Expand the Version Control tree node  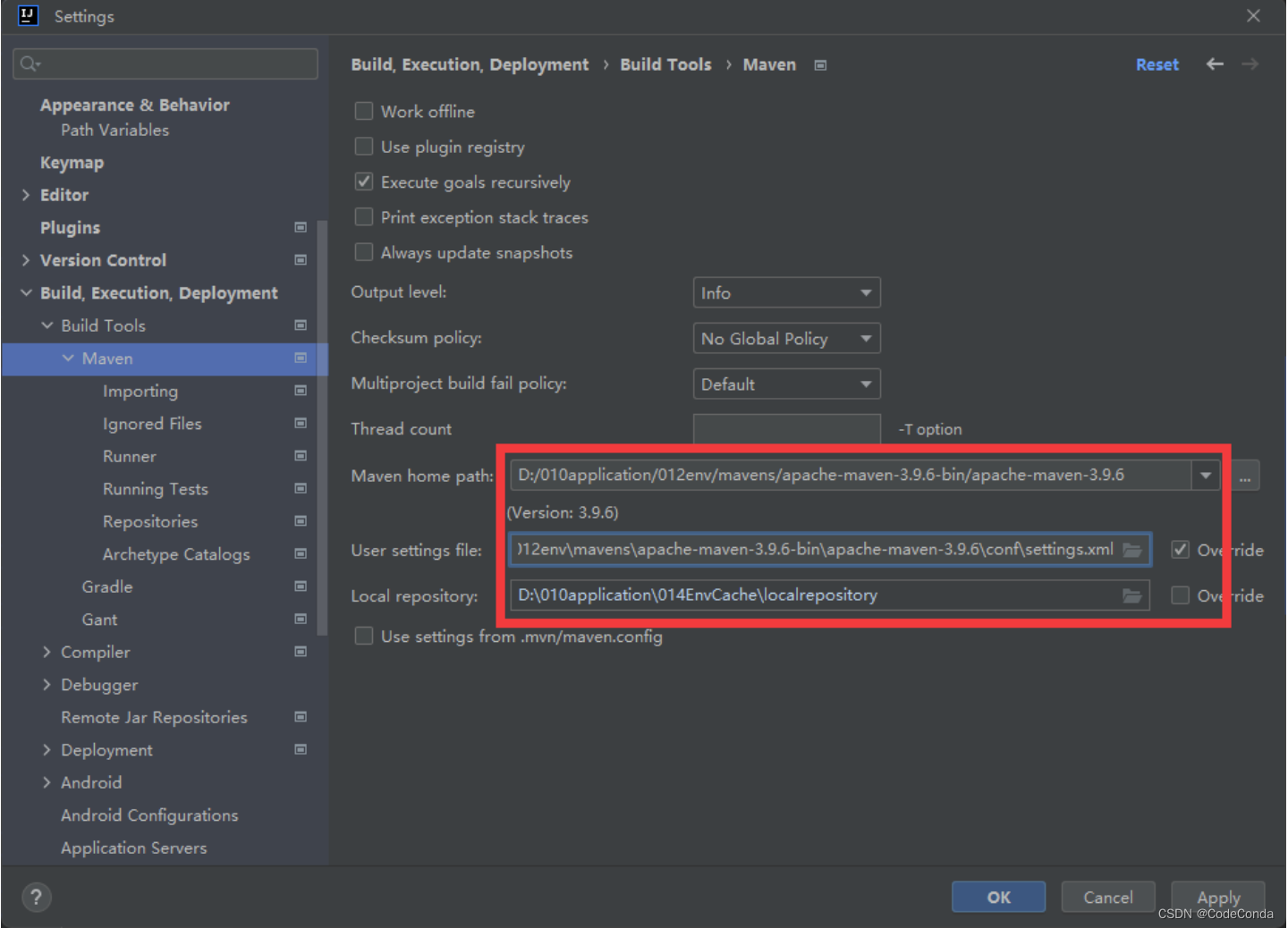26,260
